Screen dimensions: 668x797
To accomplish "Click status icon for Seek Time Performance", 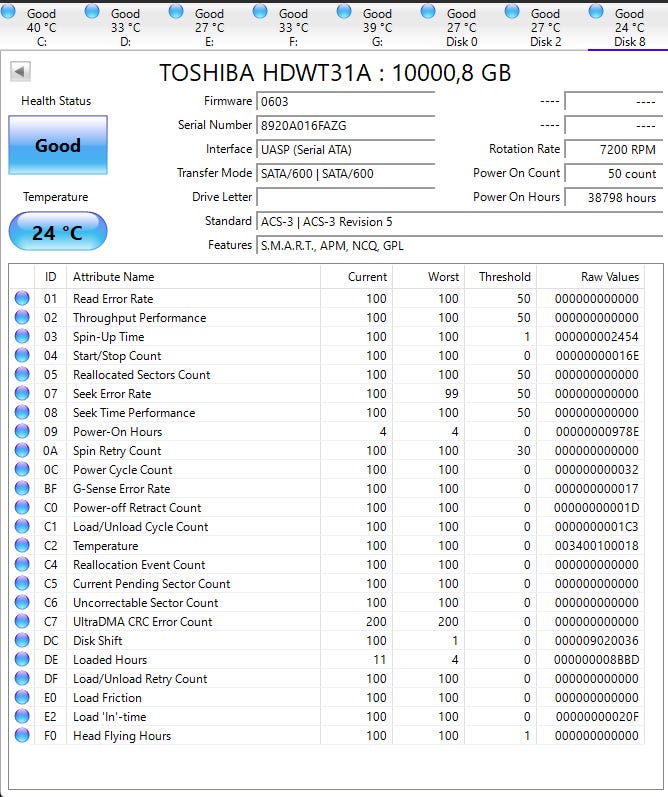I will click(x=22, y=412).
